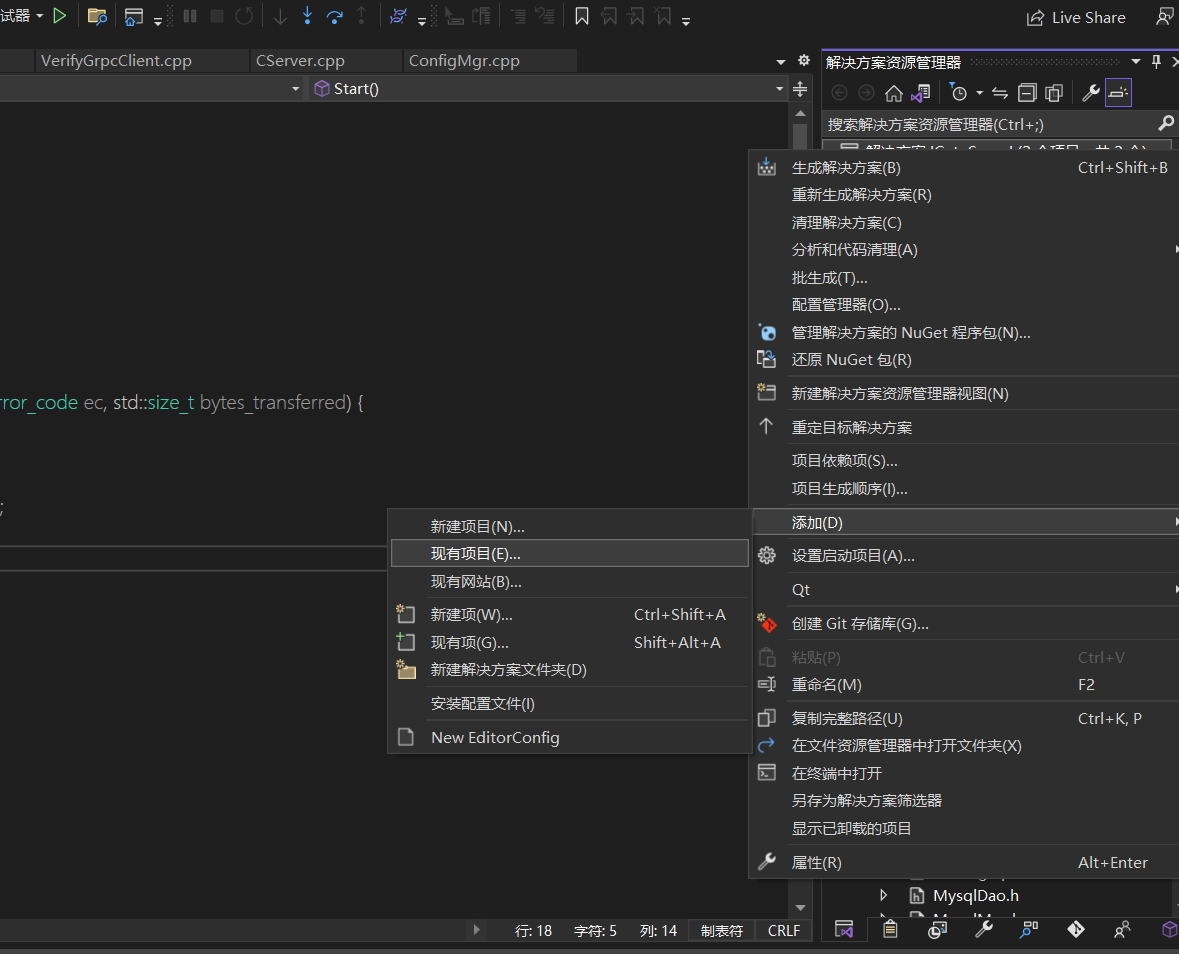The width and height of the screenshot is (1179, 954).
Task: Open the debugger target dropdown arrow
Action: [x=40, y=16]
